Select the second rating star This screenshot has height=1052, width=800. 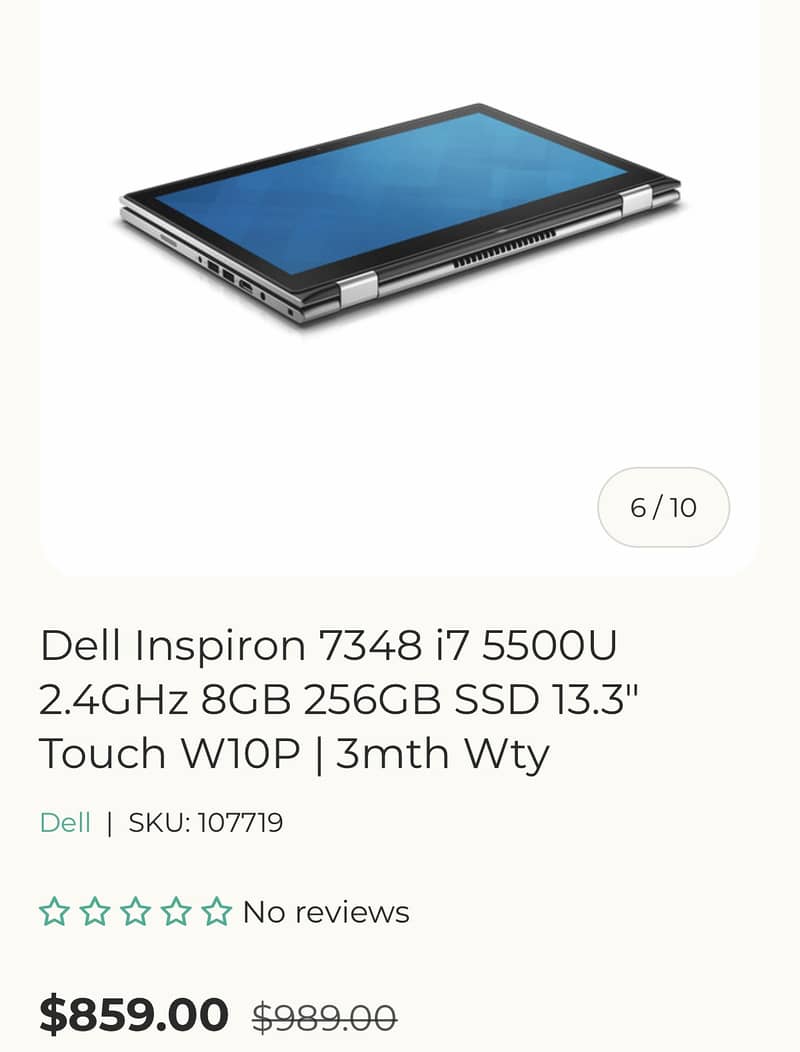point(95,911)
